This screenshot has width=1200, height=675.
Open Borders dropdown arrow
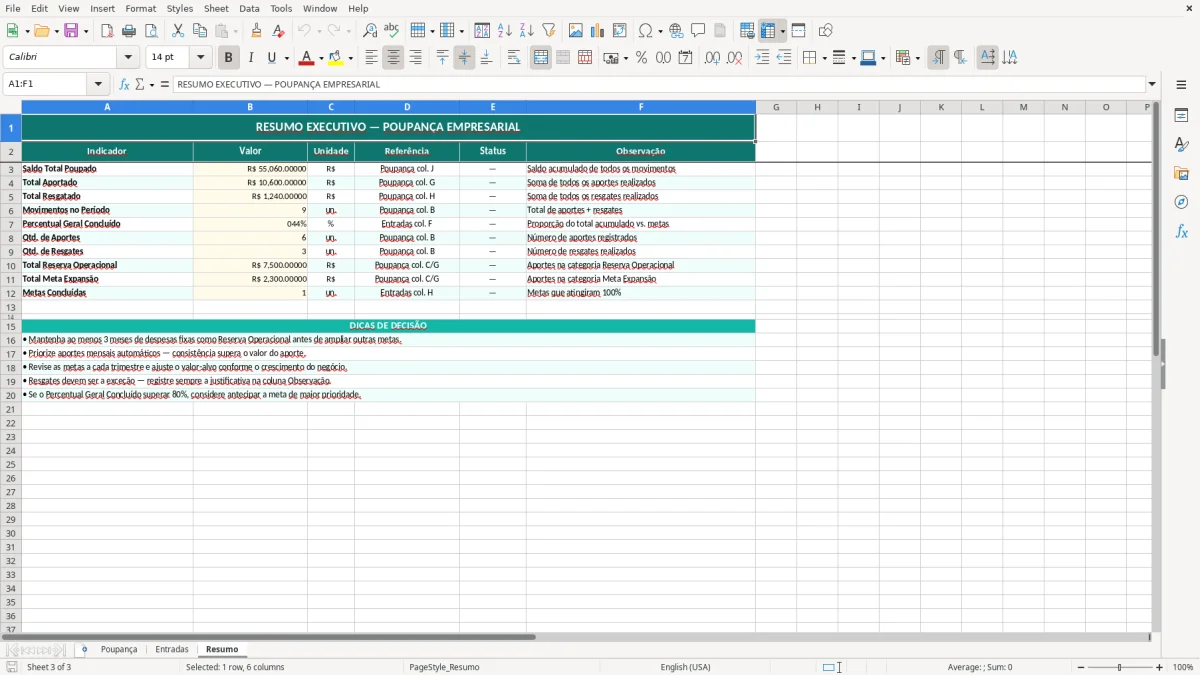823,59
